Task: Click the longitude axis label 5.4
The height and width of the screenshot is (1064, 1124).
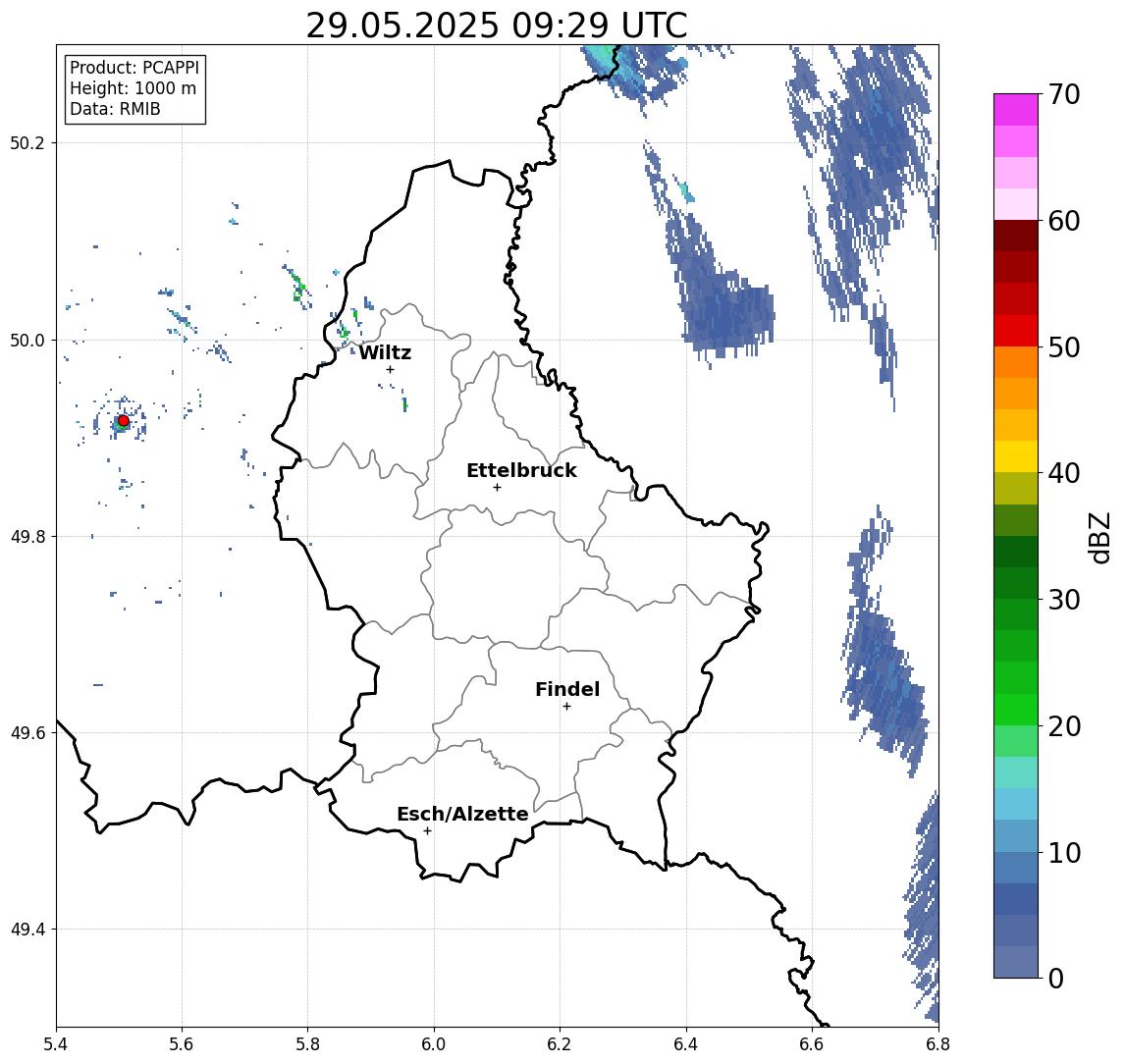Action: pos(56,1044)
